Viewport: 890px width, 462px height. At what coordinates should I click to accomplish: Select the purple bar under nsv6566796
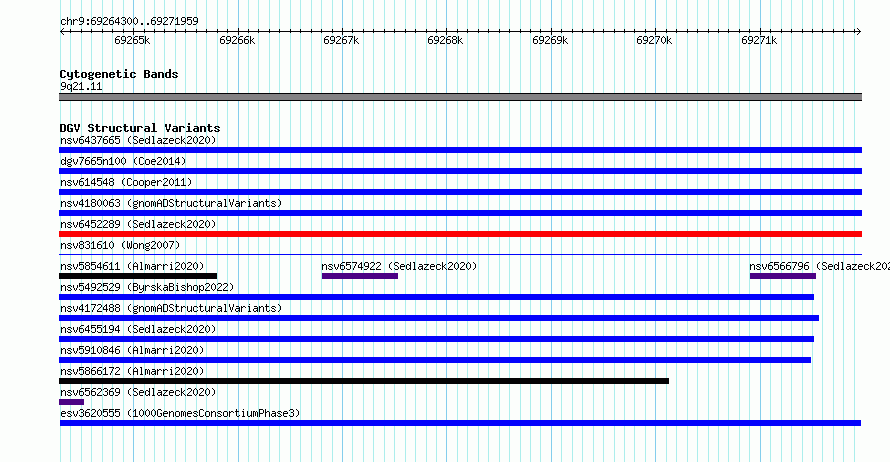tap(783, 276)
